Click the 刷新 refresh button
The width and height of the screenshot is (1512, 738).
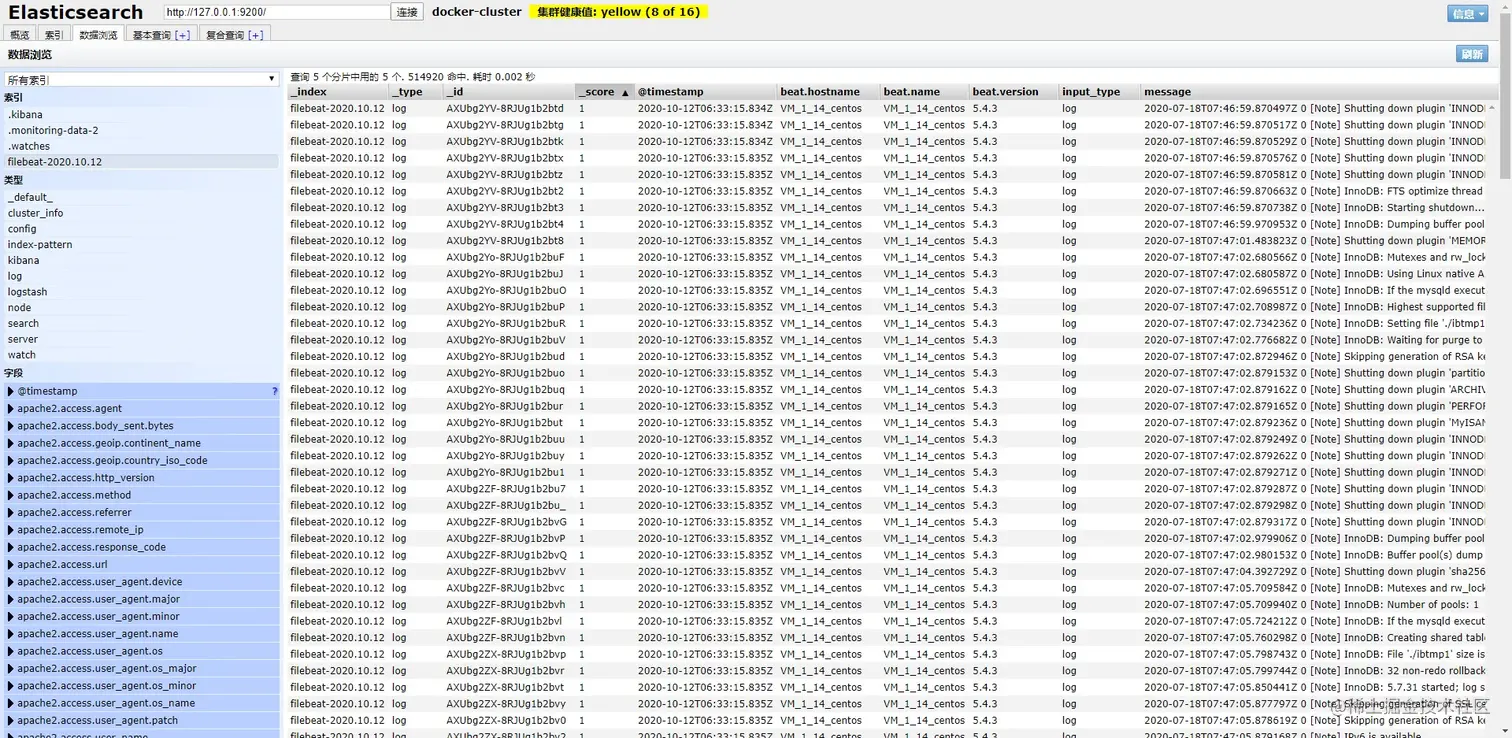(x=1472, y=54)
